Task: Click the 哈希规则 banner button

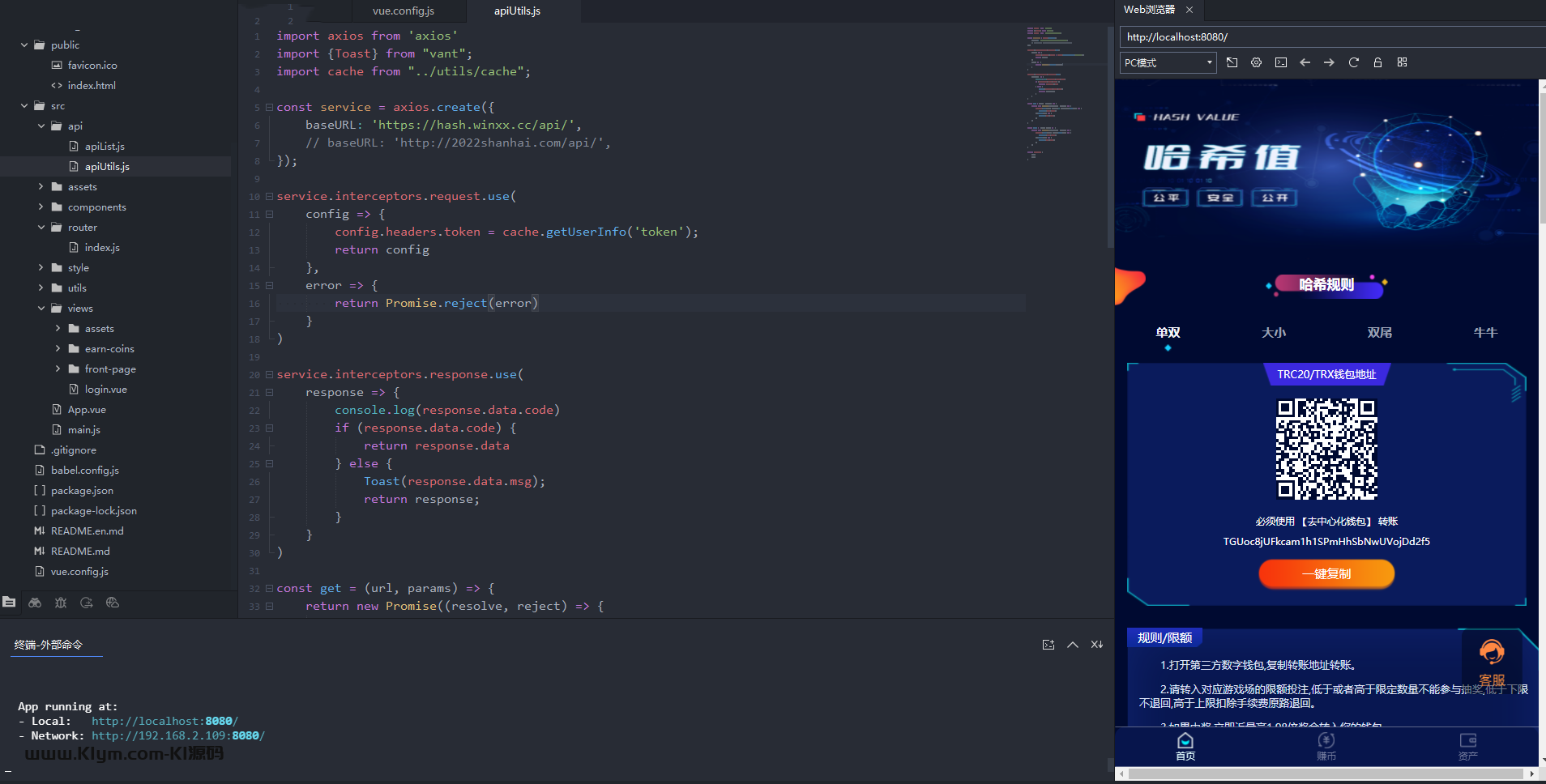Action: tap(1327, 284)
